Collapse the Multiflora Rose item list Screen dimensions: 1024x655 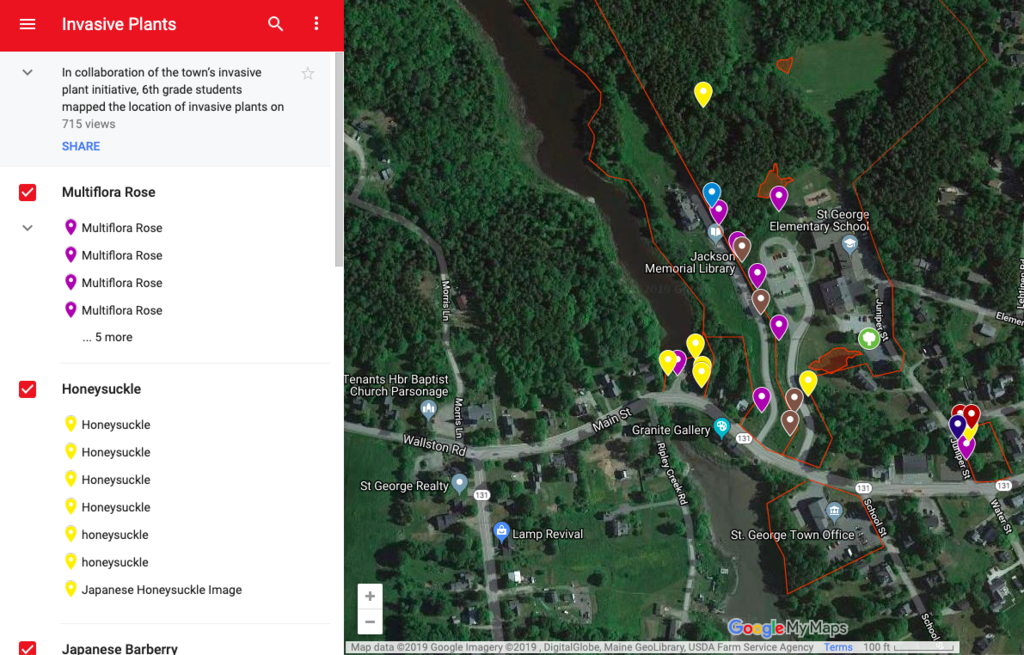pyautogui.click(x=27, y=227)
